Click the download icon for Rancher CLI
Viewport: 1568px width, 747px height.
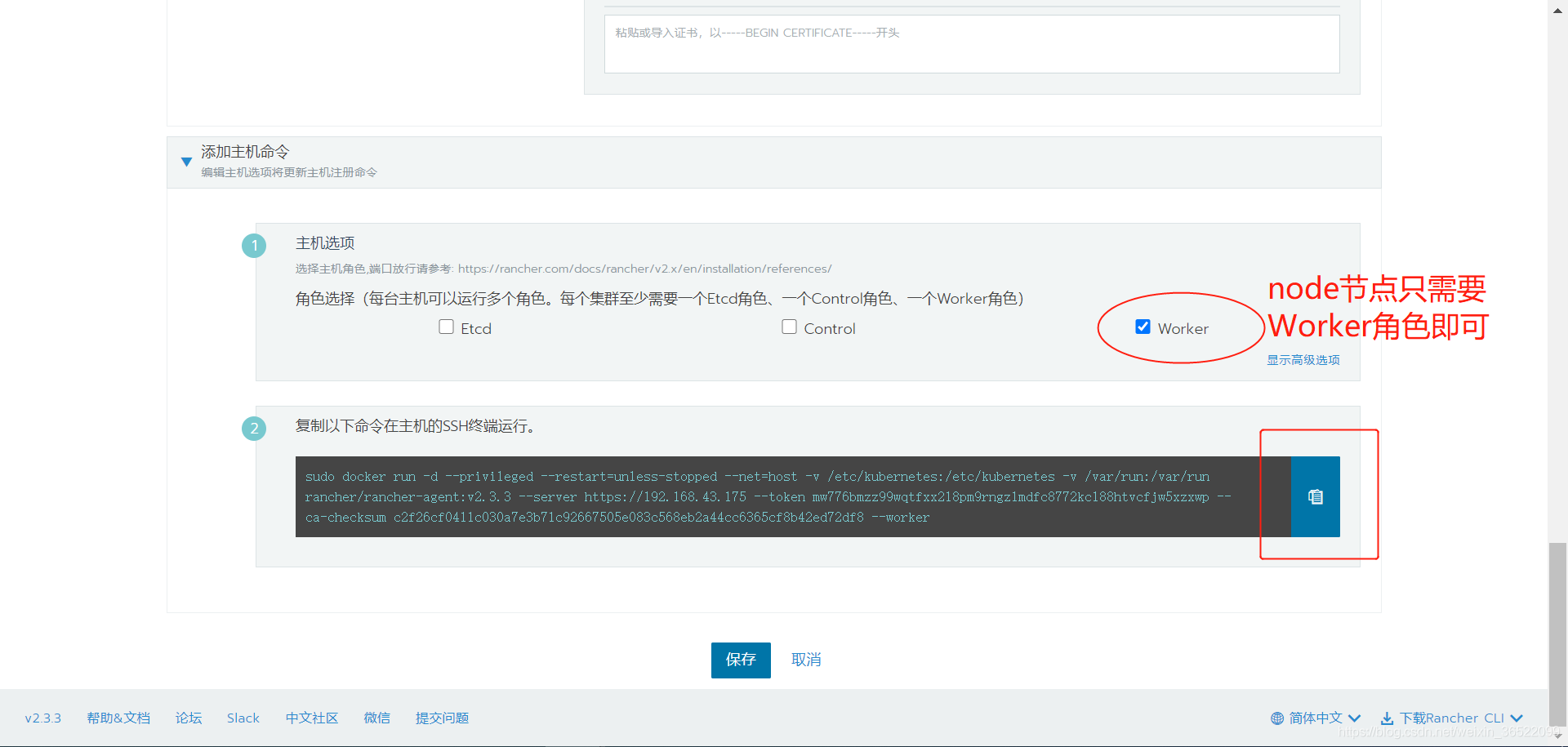point(1387,718)
